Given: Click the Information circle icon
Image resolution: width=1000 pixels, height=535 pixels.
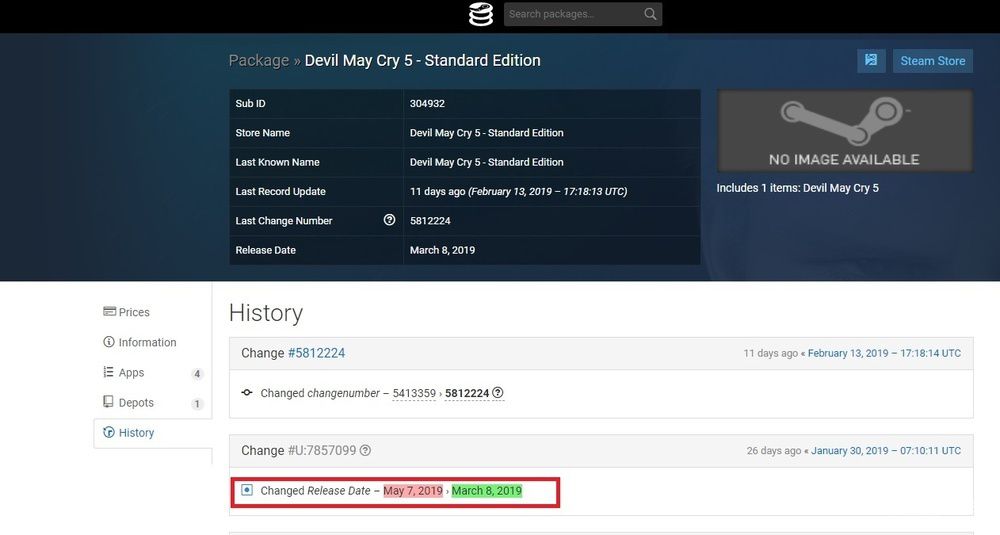Looking at the screenshot, I should [x=109, y=342].
